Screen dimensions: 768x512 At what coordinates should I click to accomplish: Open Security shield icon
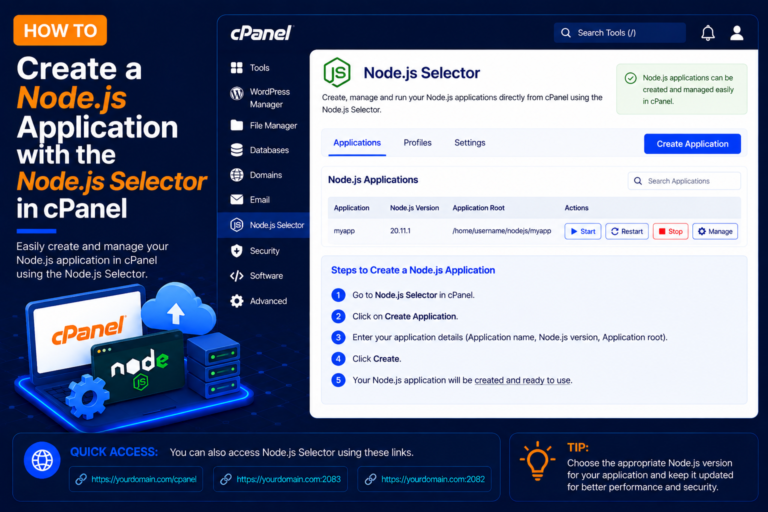pos(237,251)
